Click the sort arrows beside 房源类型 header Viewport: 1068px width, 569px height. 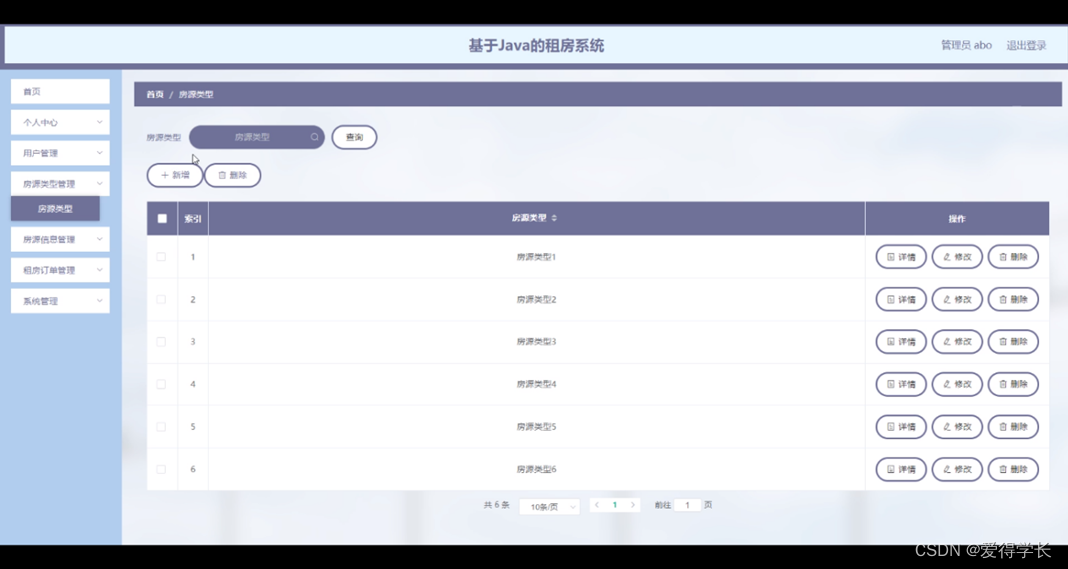[554, 218]
